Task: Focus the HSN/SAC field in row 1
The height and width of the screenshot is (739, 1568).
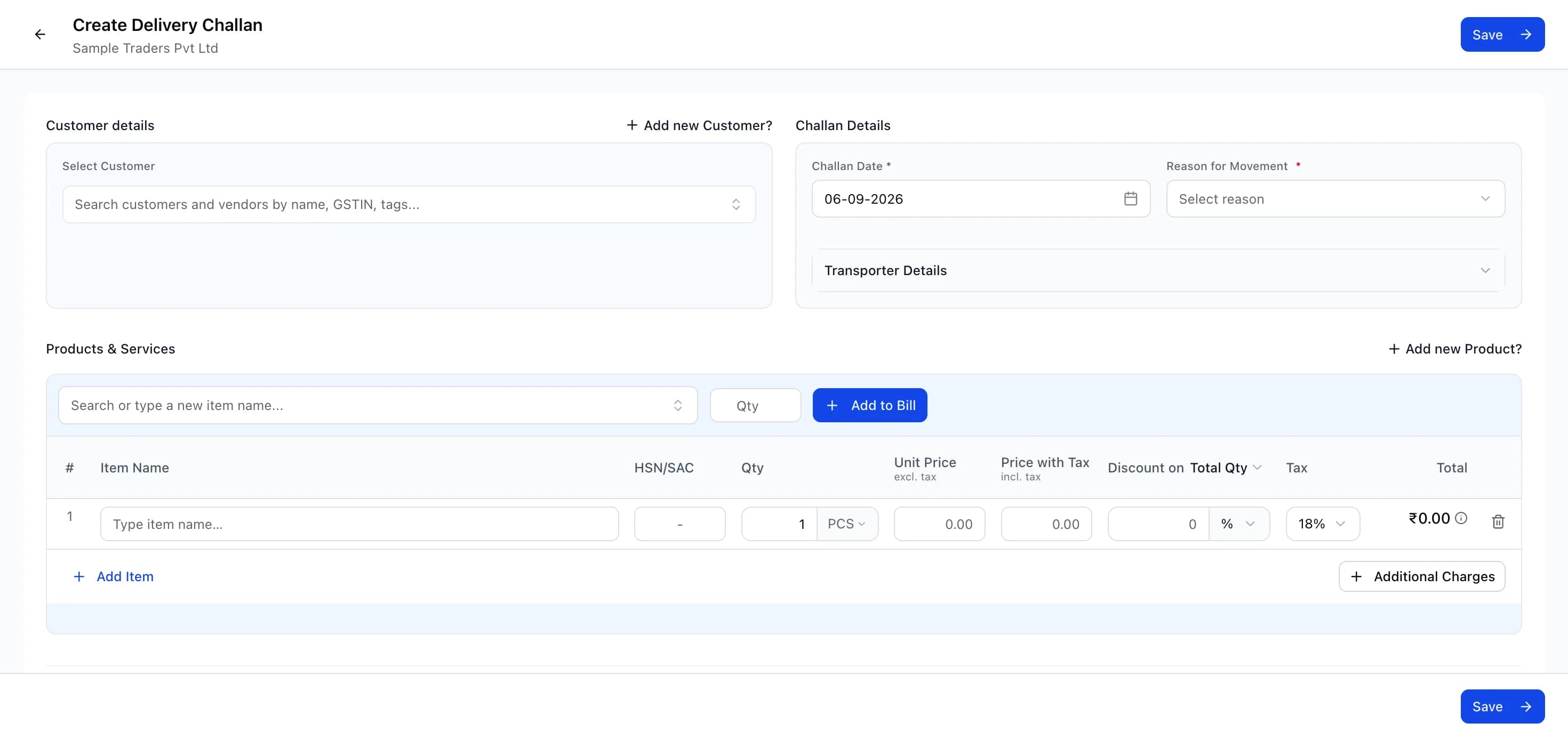Action: tap(680, 524)
